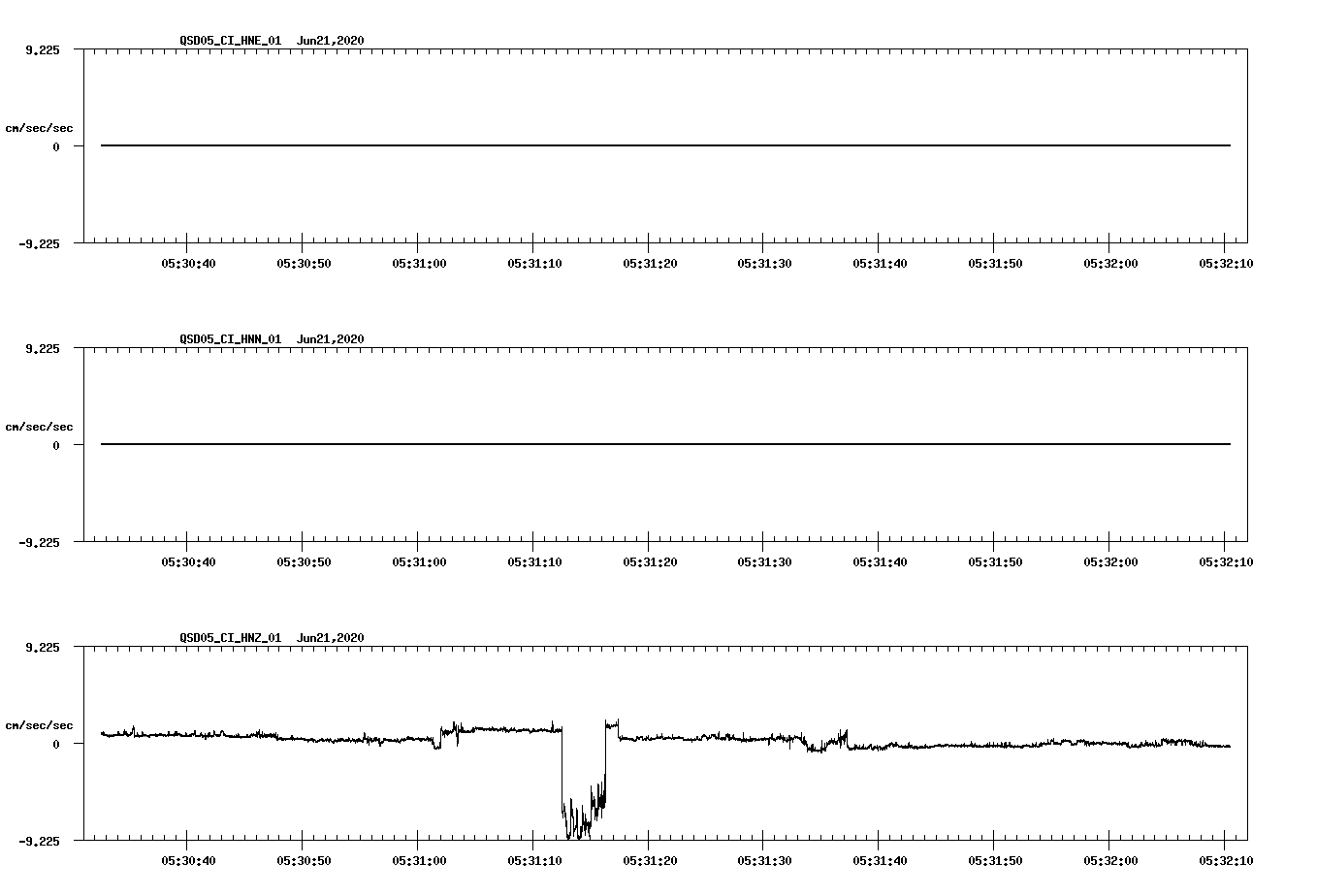Viewport: 1317px width, 896px height.
Task: Click the 05:31:30 time label under HNE plot
Action: click(764, 264)
